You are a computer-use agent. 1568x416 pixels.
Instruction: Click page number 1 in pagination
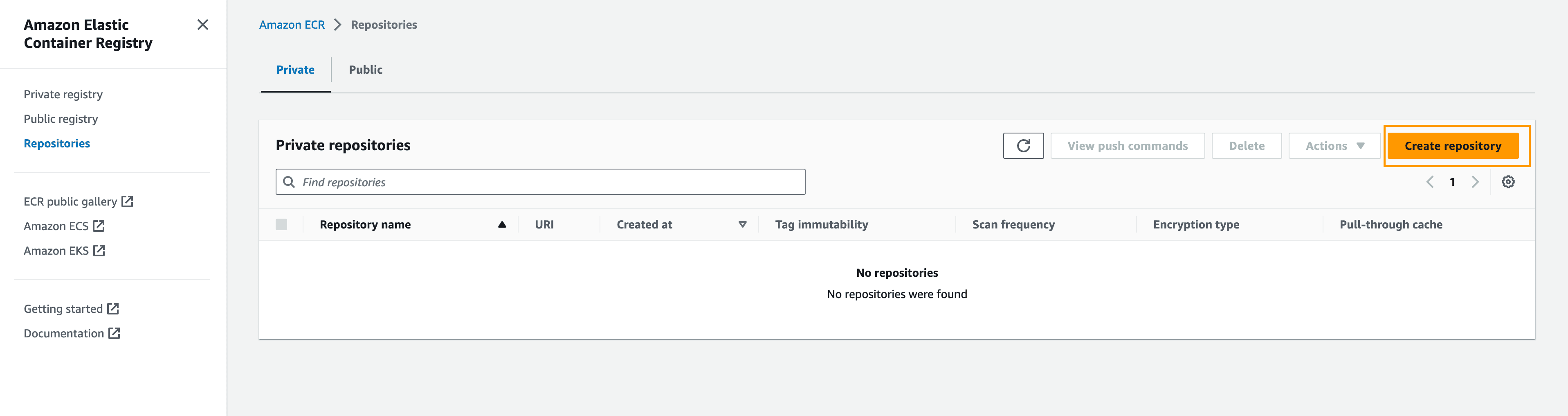coord(1452,182)
